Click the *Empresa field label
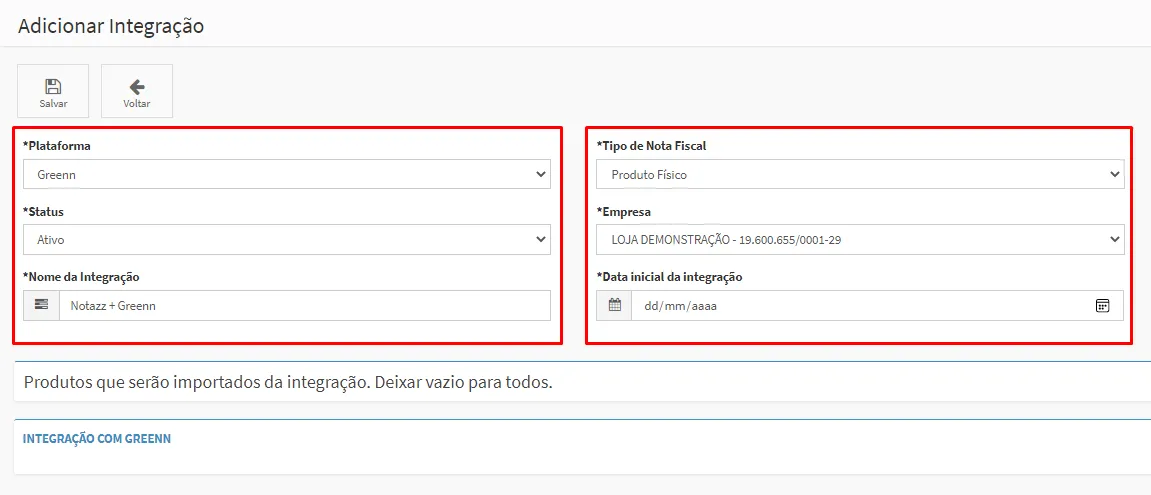Image resolution: width=1151 pixels, height=495 pixels. [624, 212]
